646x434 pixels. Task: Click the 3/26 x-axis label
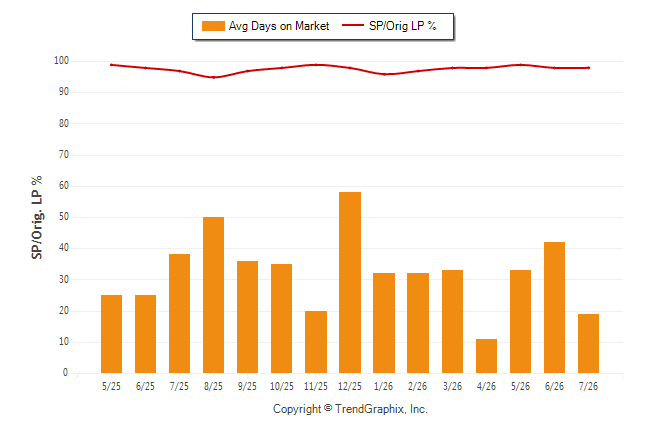pyautogui.click(x=452, y=386)
